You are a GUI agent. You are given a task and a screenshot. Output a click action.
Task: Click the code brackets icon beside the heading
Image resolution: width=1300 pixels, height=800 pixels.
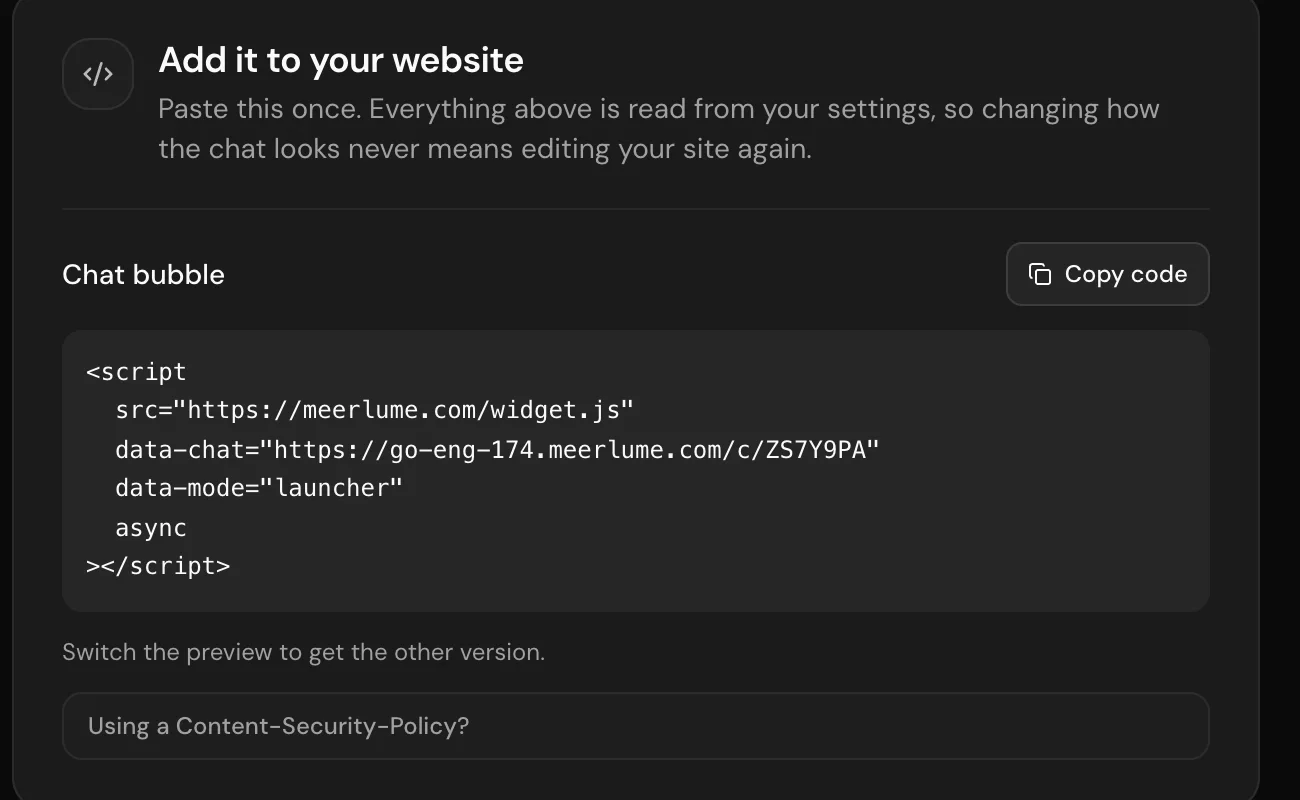pyautogui.click(x=98, y=74)
